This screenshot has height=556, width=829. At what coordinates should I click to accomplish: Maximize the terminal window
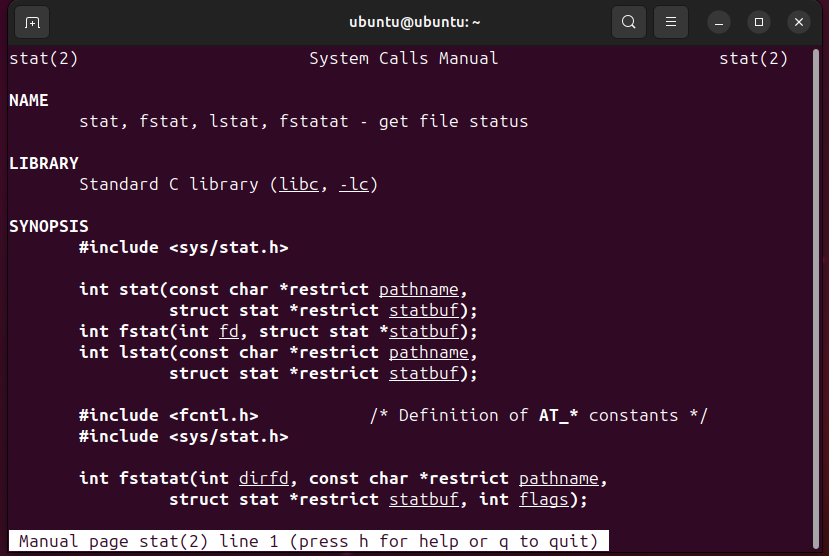[759, 22]
